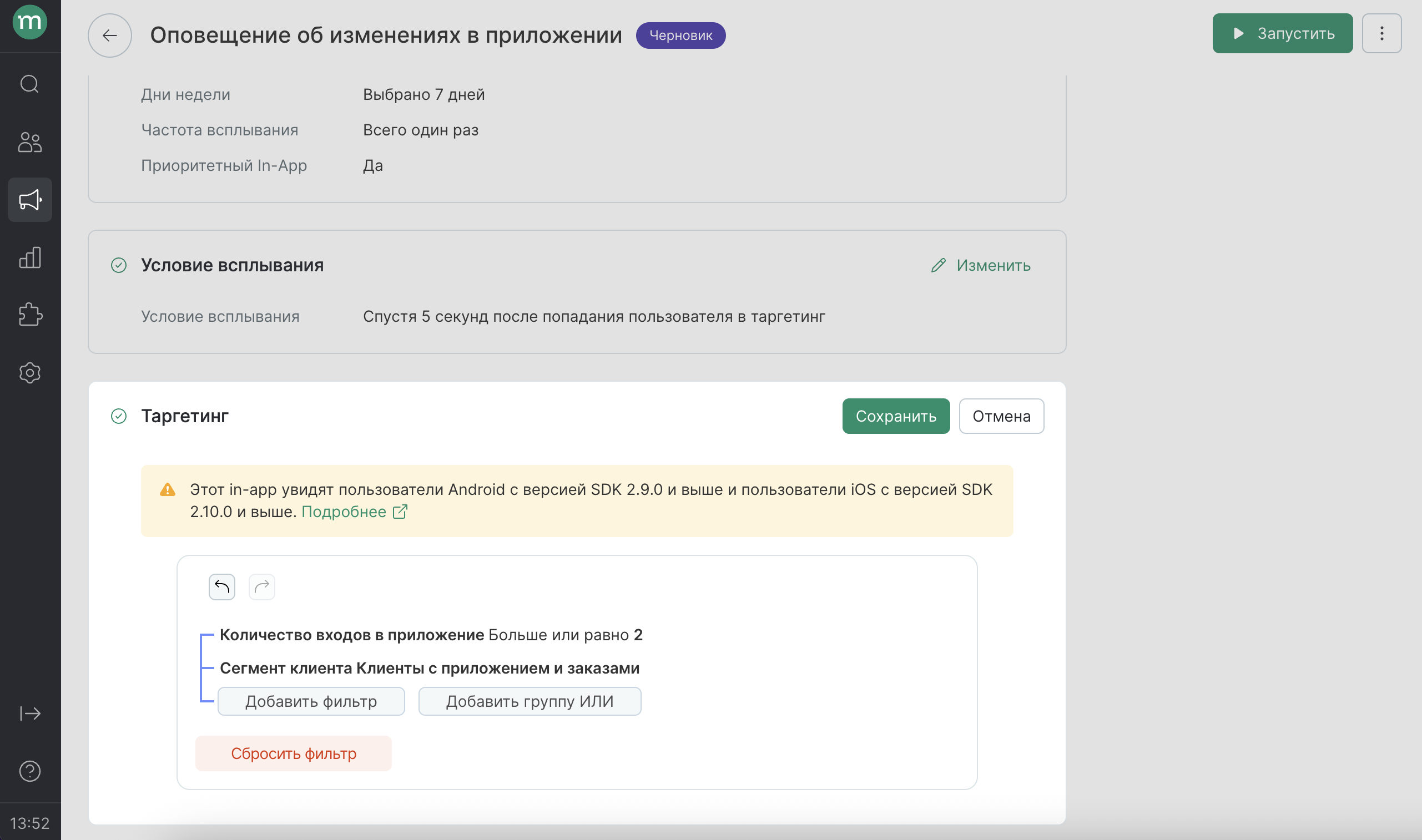The height and width of the screenshot is (840, 1422).
Task: Click the checkmark icon beside Условие всплывания heading
Action: (119, 265)
